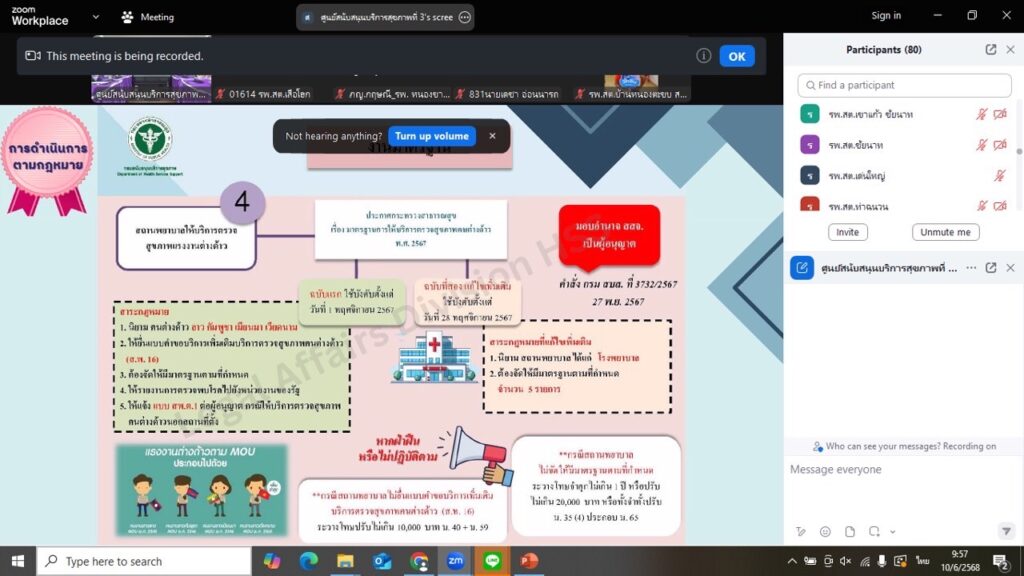Click the Find a participant search field
1024x576 pixels.
904,85
